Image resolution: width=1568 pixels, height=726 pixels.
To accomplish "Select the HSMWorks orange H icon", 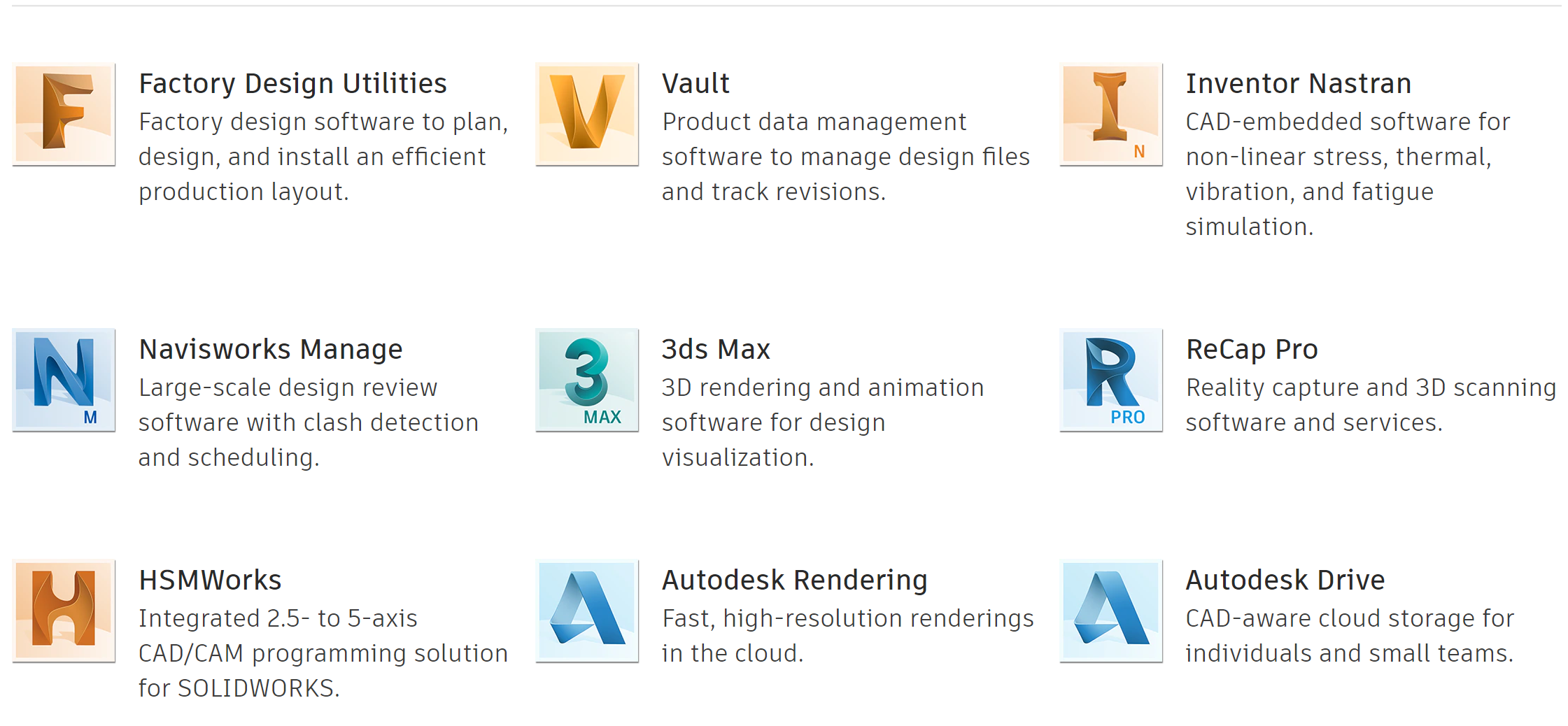I will pos(64,611).
